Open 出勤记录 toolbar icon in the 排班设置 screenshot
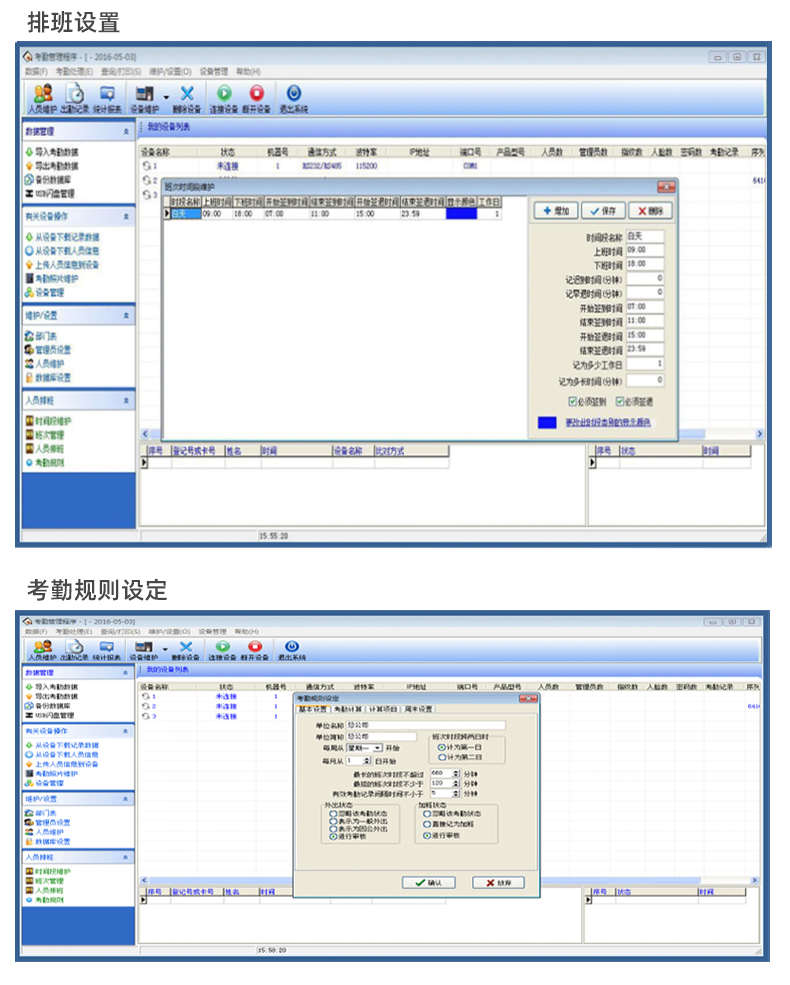This screenshot has height=985, width=790. coord(74,97)
